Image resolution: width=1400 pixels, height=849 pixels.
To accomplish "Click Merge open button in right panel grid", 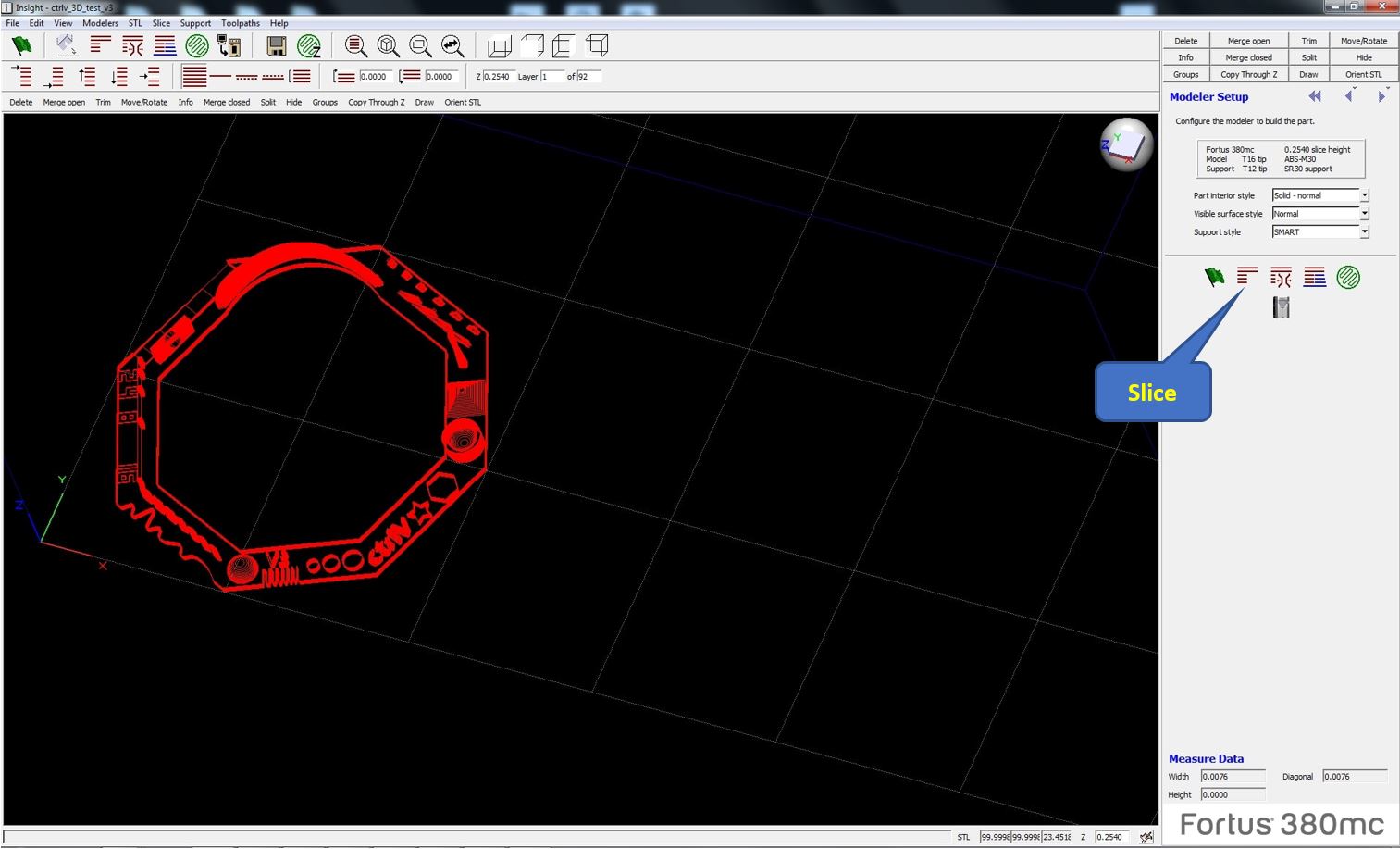I will click(1248, 41).
